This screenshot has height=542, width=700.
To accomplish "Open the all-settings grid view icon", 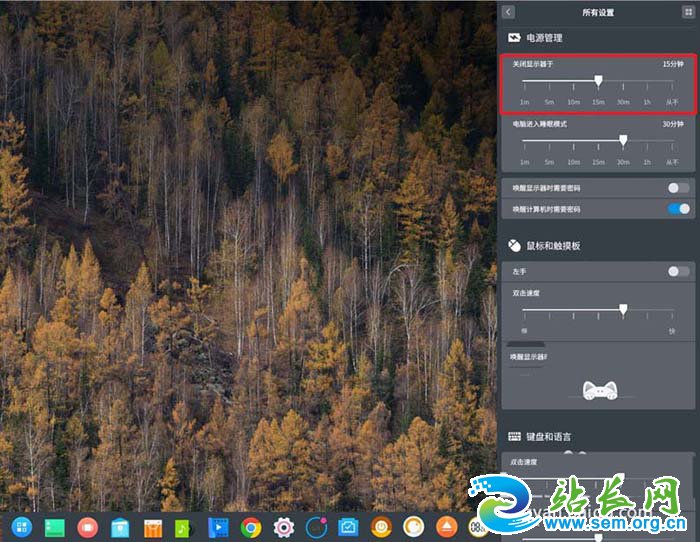I will coord(688,12).
